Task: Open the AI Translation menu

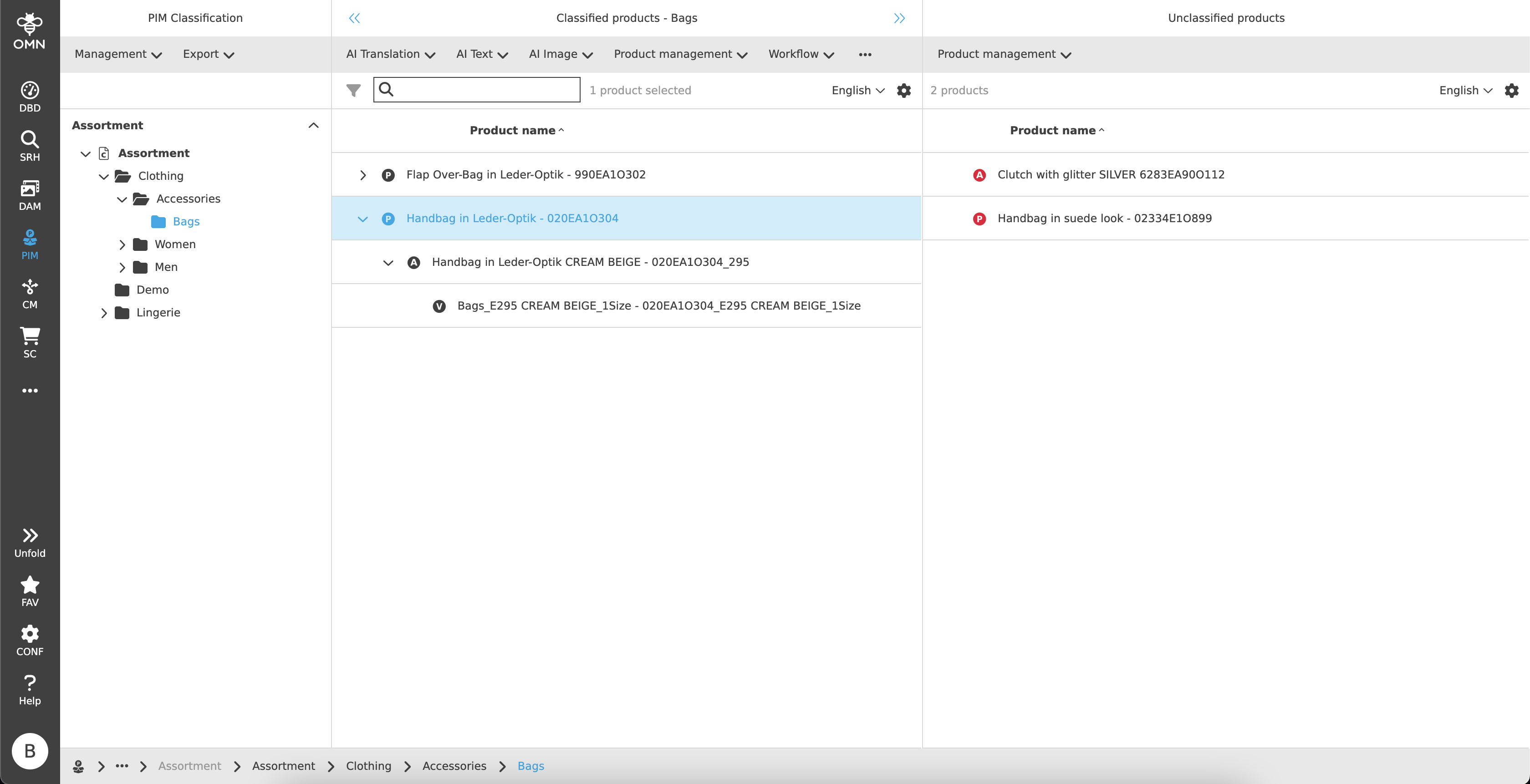Action: click(x=390, y=54)
